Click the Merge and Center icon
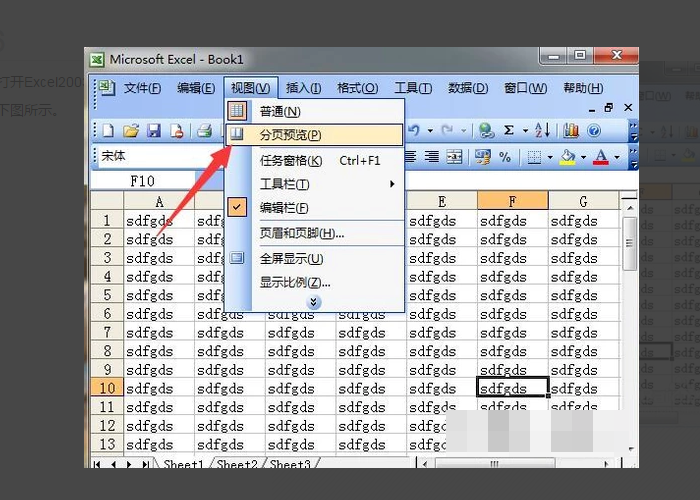Viewport: 700px width, 500px height. point(454,157)
